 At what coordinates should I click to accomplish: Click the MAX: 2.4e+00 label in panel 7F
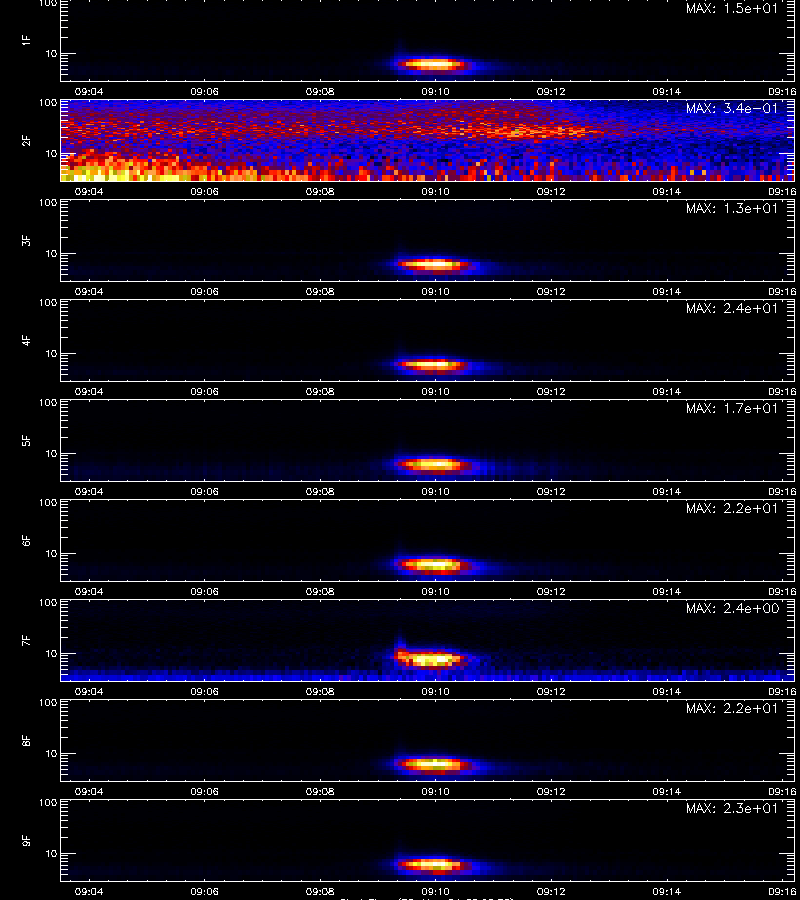click(x=732, y=608)
